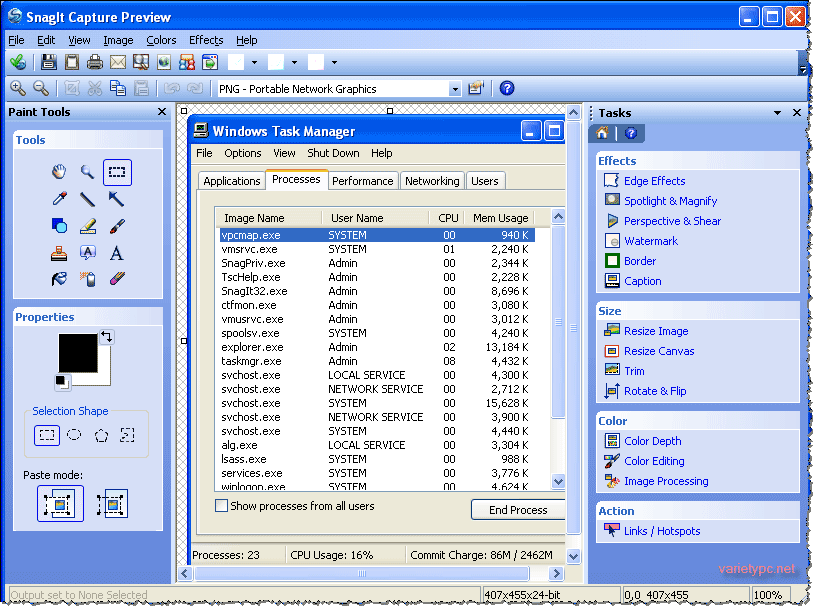Click the canvas horizontal scrollbar thumb
The height and width of the screenshot is (606, 813).
(362, 573)
